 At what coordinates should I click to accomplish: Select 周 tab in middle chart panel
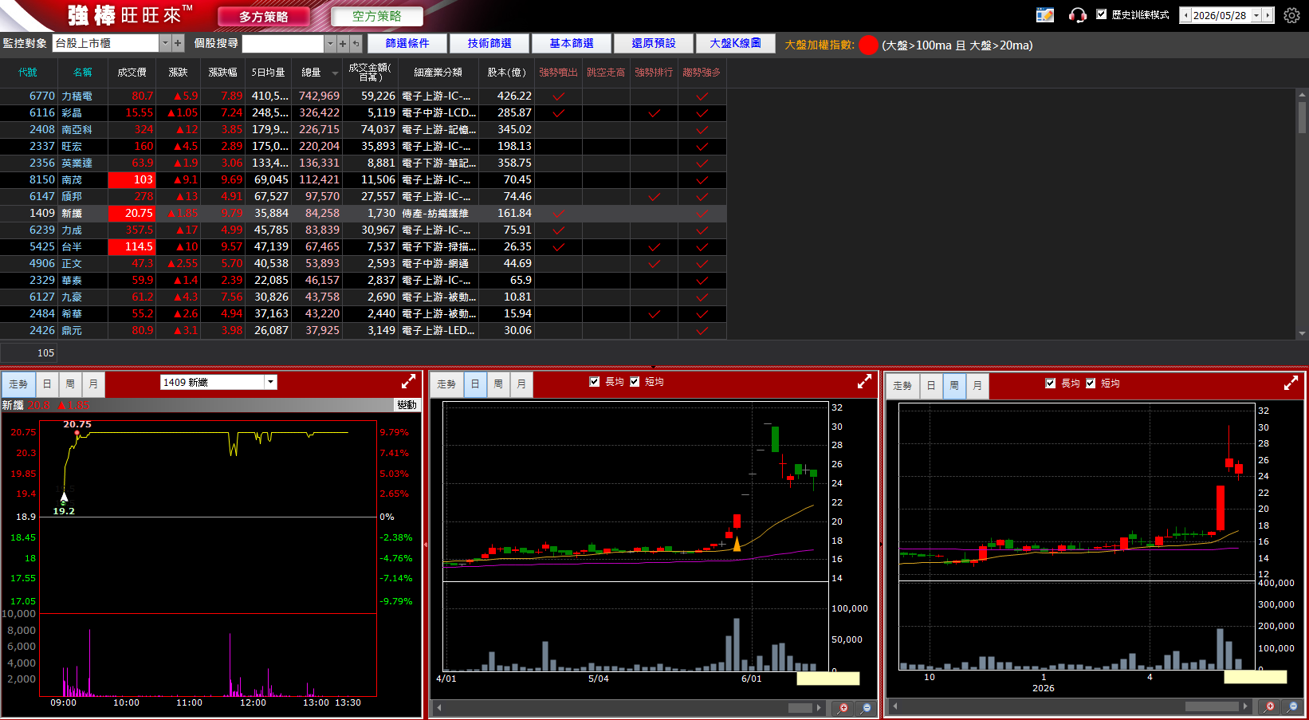(498, 384)
